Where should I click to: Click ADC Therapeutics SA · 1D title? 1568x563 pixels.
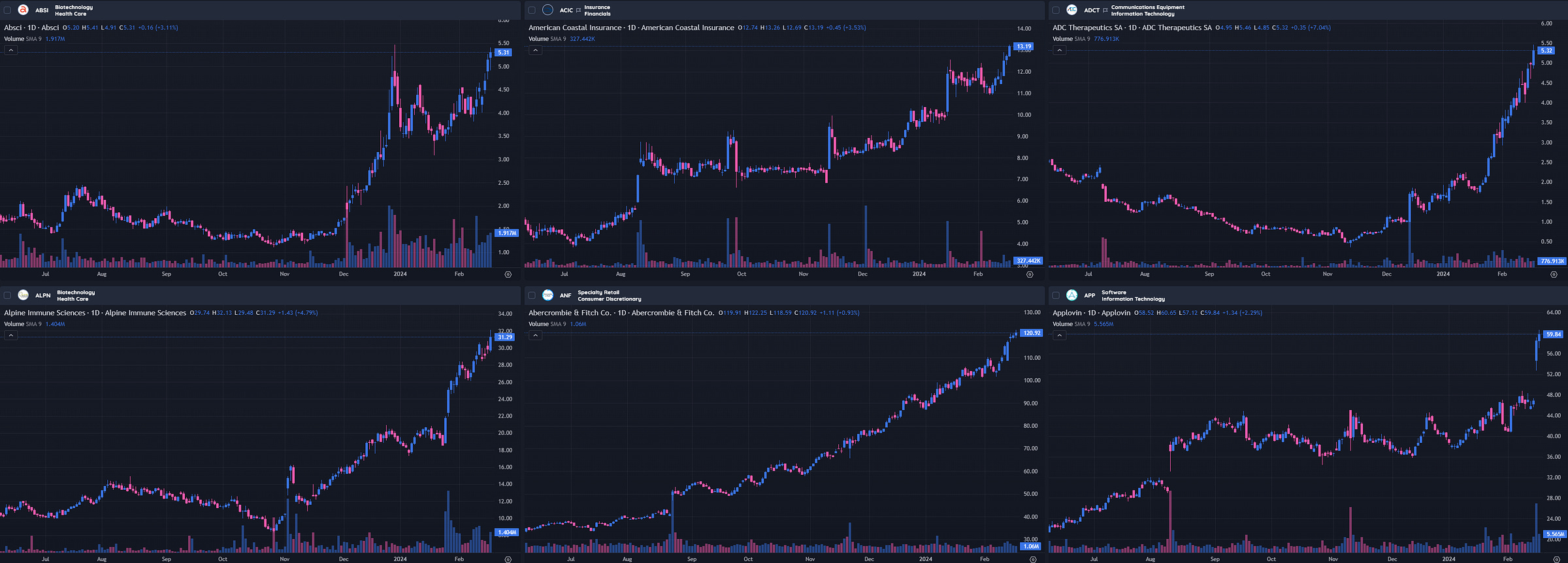(x=1132, y=27)
